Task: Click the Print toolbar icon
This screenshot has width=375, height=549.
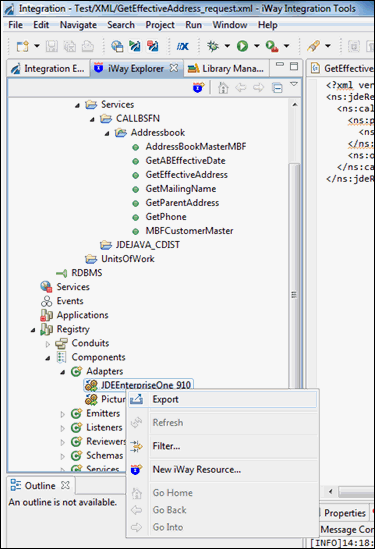Action: 88,46
